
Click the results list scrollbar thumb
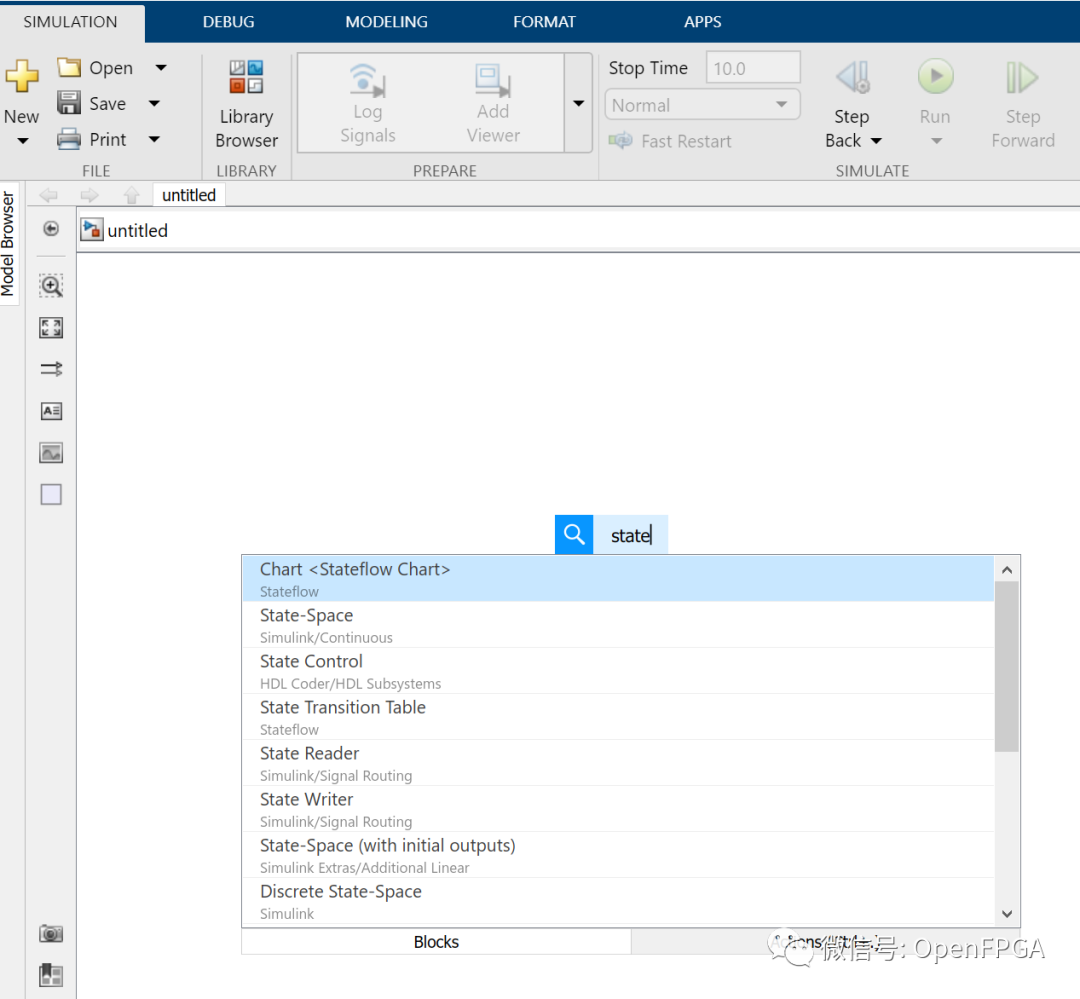(x=1006, y=667)
